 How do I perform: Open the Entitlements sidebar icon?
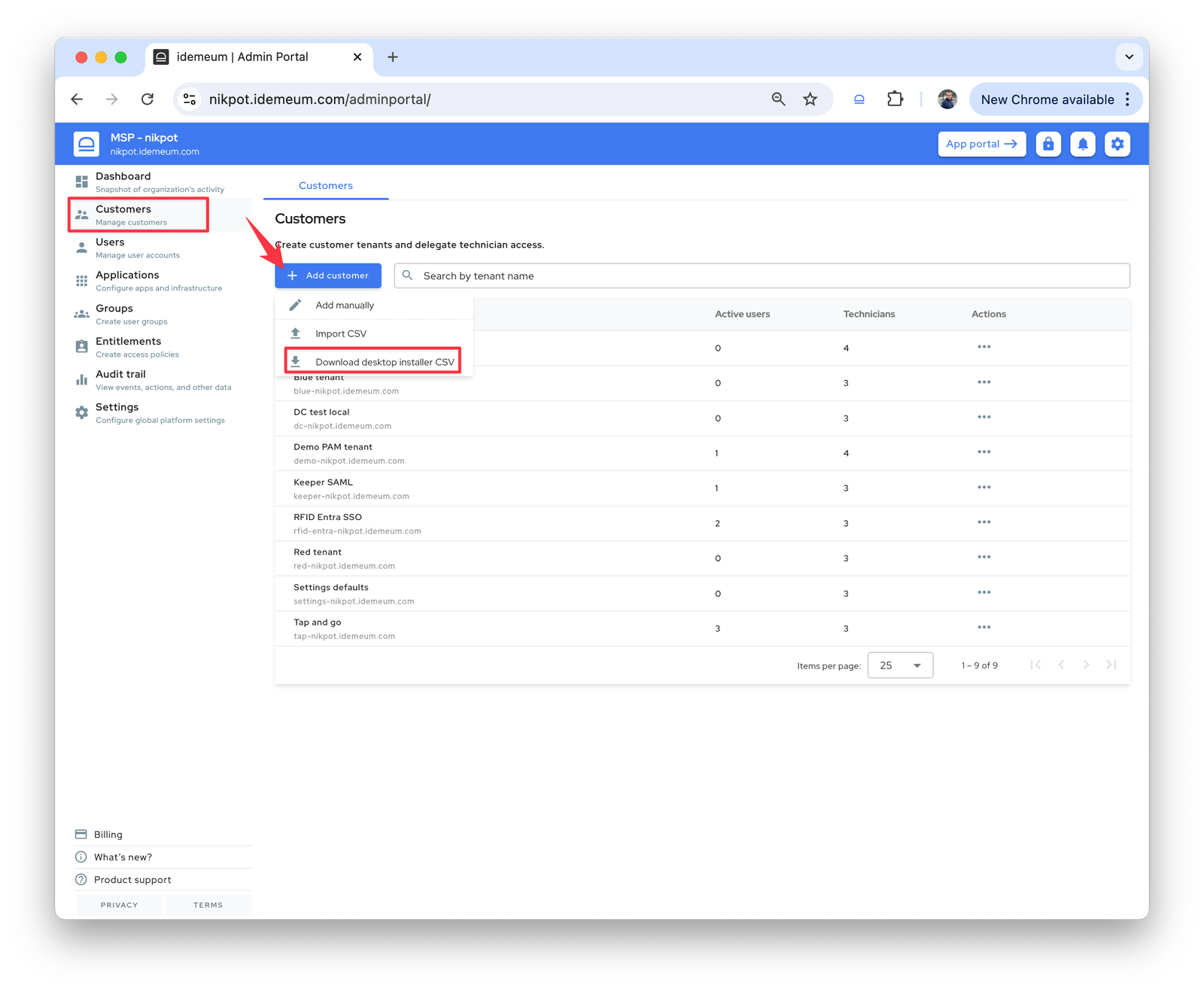[x=81, y=346]
